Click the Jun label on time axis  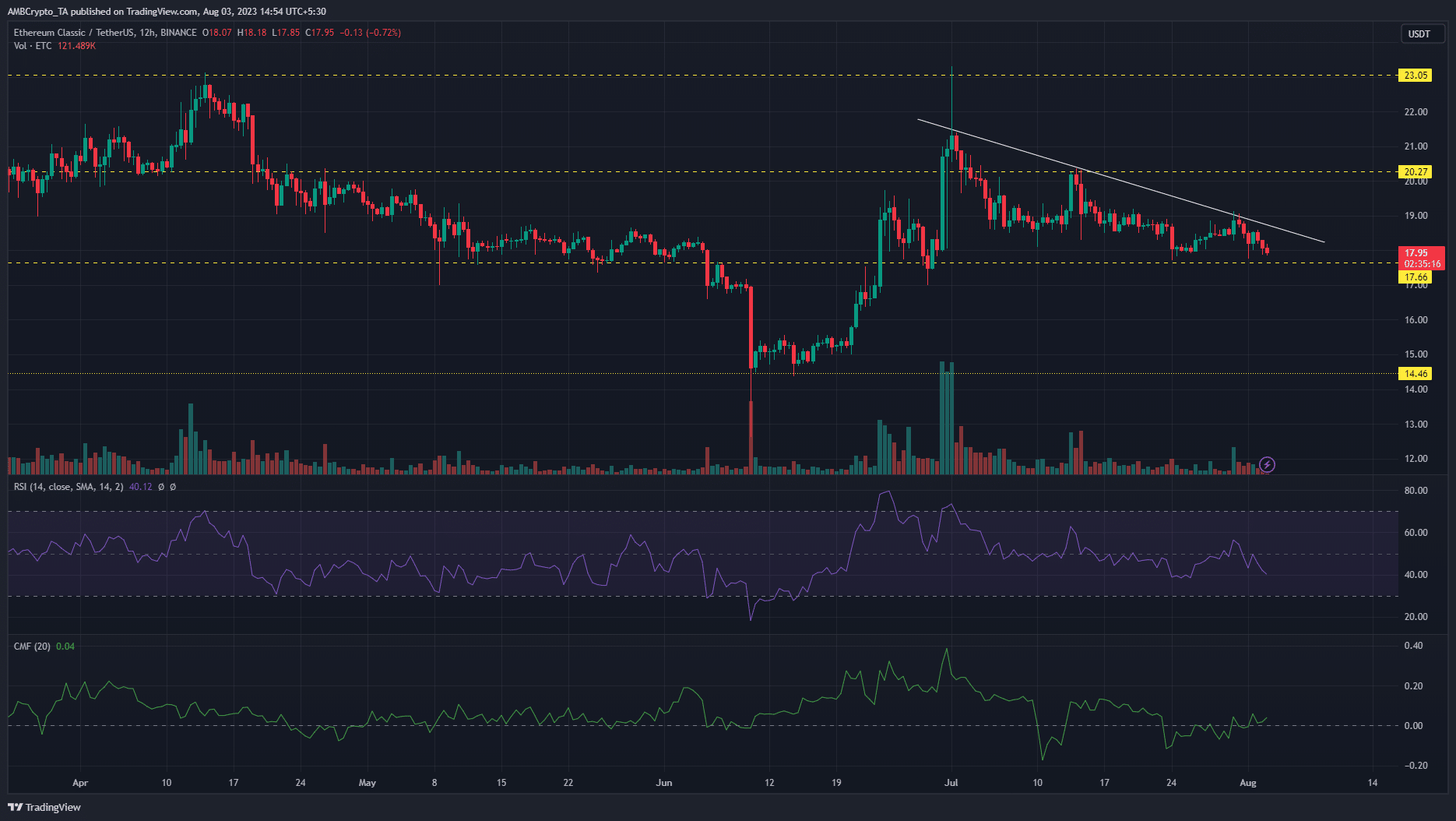point(664,783)
